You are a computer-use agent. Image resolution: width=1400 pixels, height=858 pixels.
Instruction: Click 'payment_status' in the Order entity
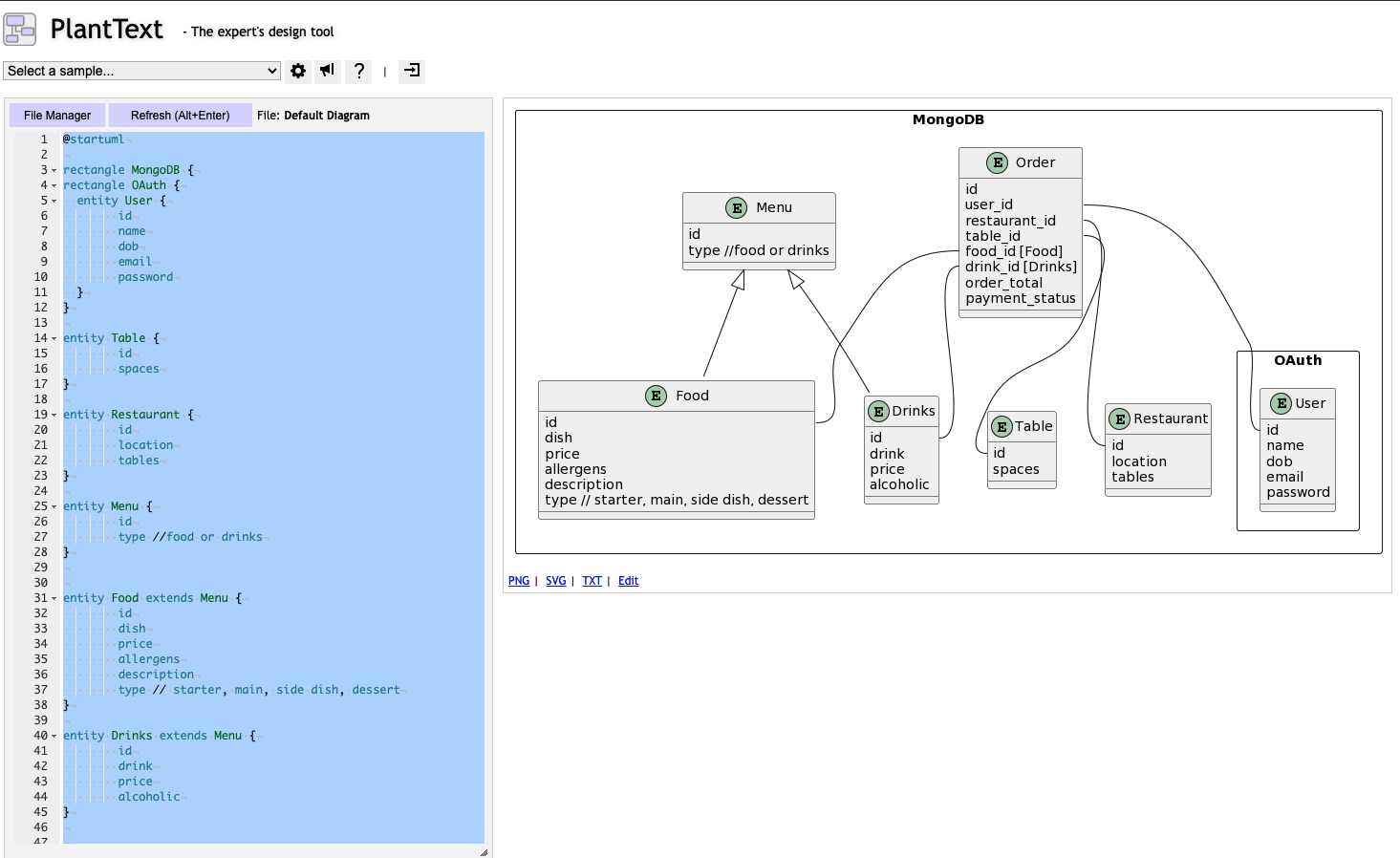click(x=1021, y=298)
